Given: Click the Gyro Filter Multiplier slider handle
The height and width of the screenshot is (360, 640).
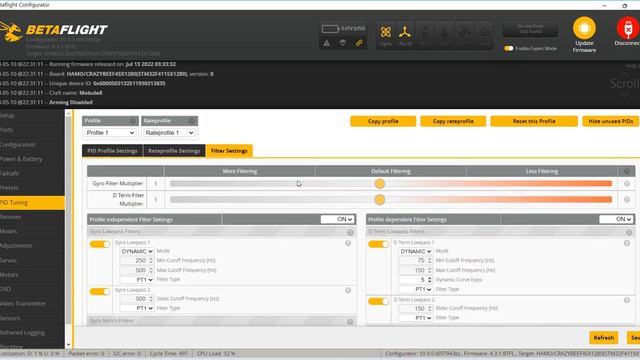Looking at the screenshot, I should click(x=380, y=184).
